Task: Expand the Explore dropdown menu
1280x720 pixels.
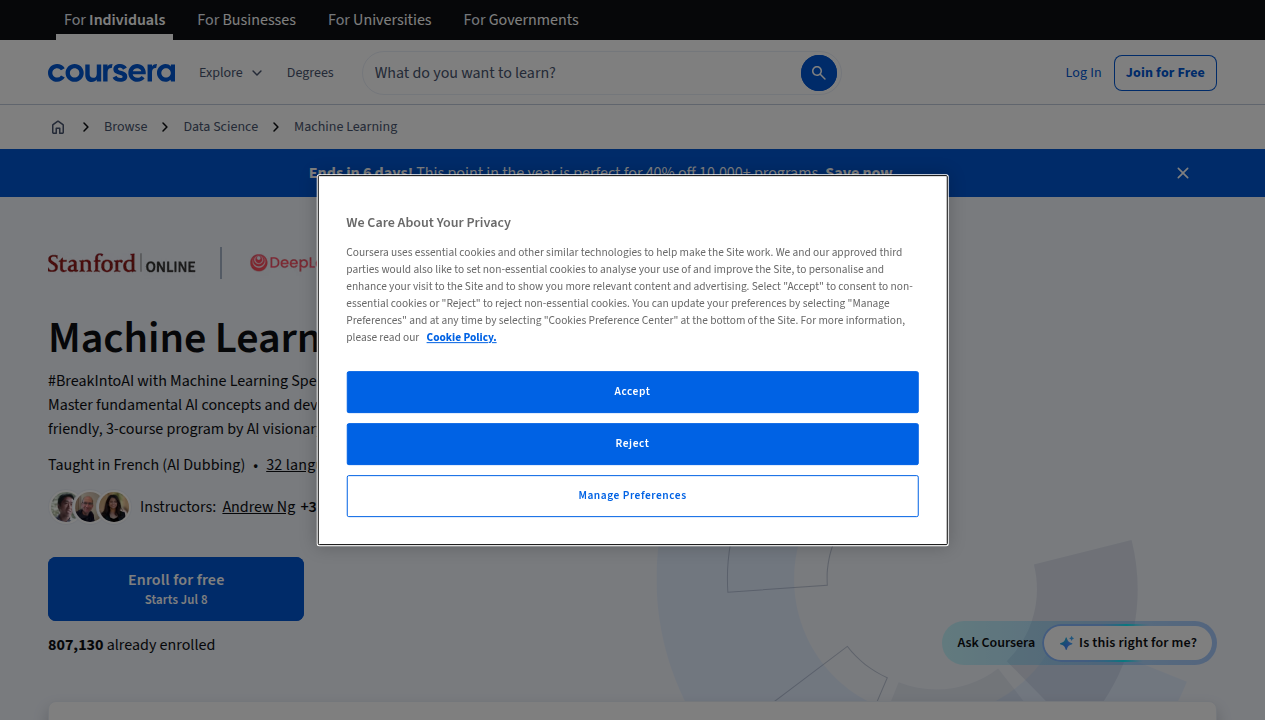Action: [x=230, y=73]
